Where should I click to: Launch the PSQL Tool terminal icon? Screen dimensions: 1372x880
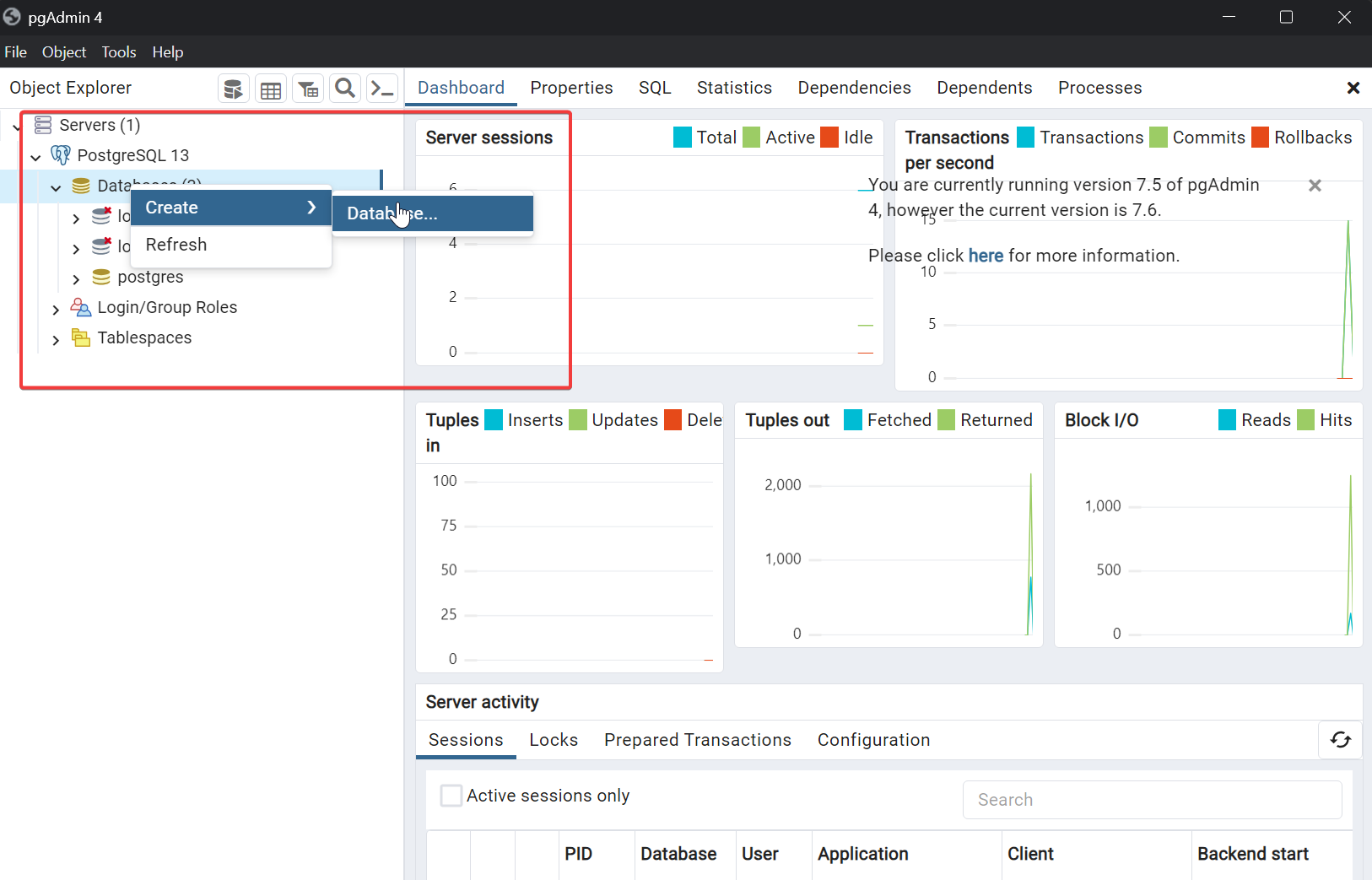[x=382, y=89]
